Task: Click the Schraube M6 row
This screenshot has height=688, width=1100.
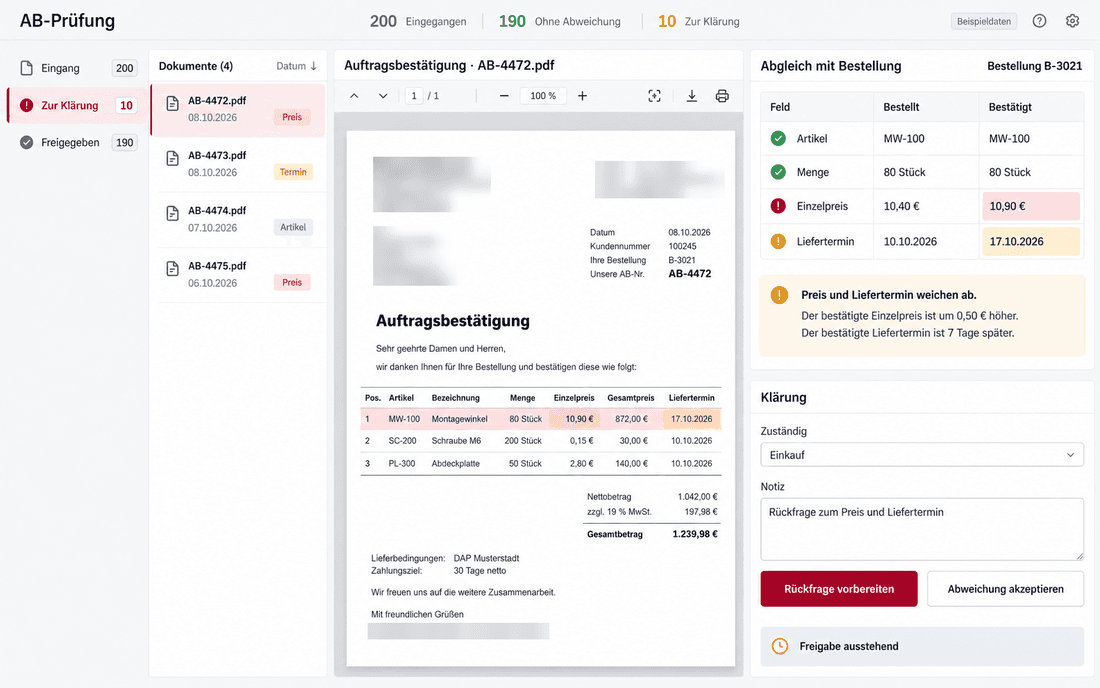Action: (x=540, y=440)
